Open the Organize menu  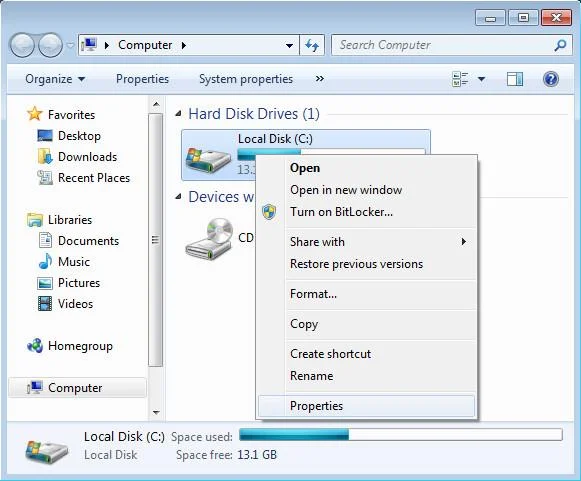tap(55, 79)
